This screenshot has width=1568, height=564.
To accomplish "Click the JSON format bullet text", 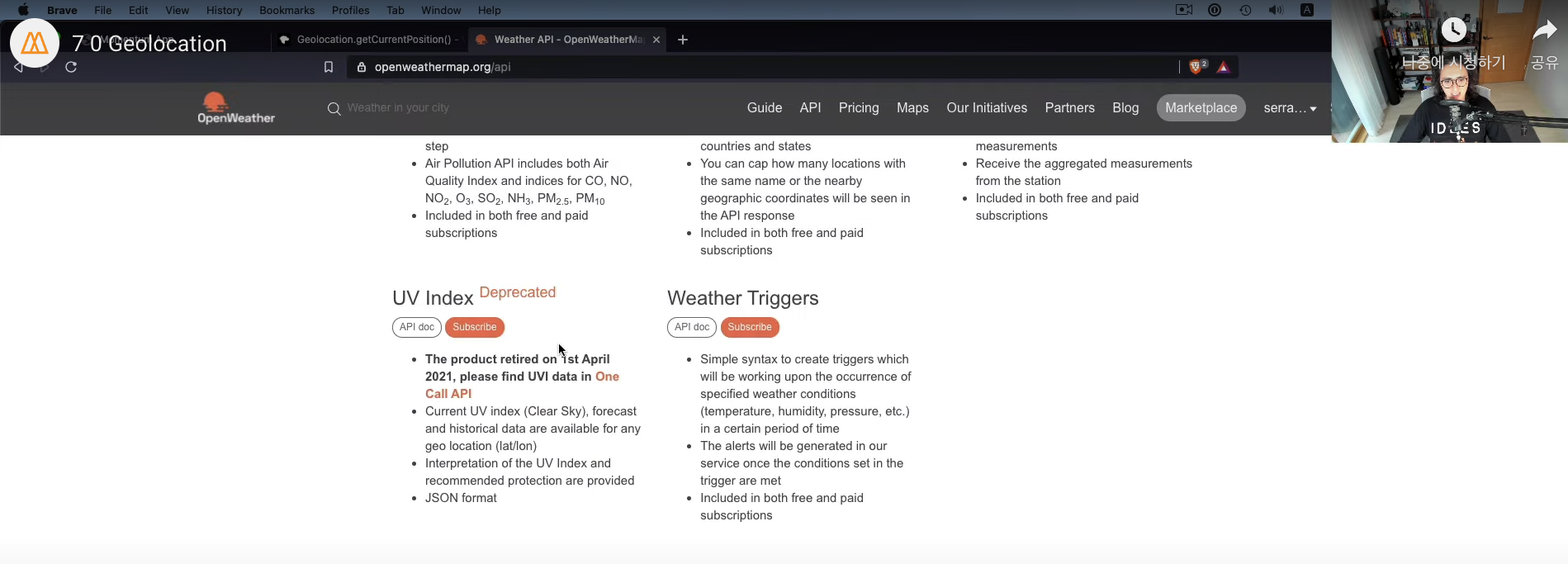I will (x=461, y=498).
